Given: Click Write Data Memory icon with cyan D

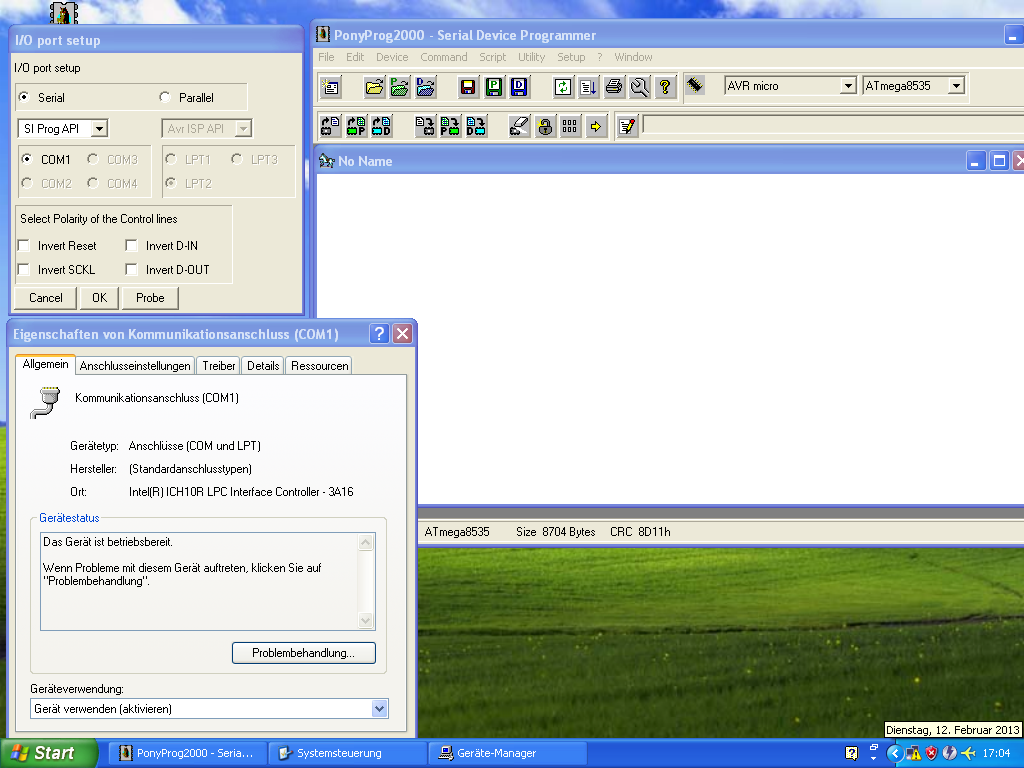Looking at the screenshot, I should (x=476, y=126).
